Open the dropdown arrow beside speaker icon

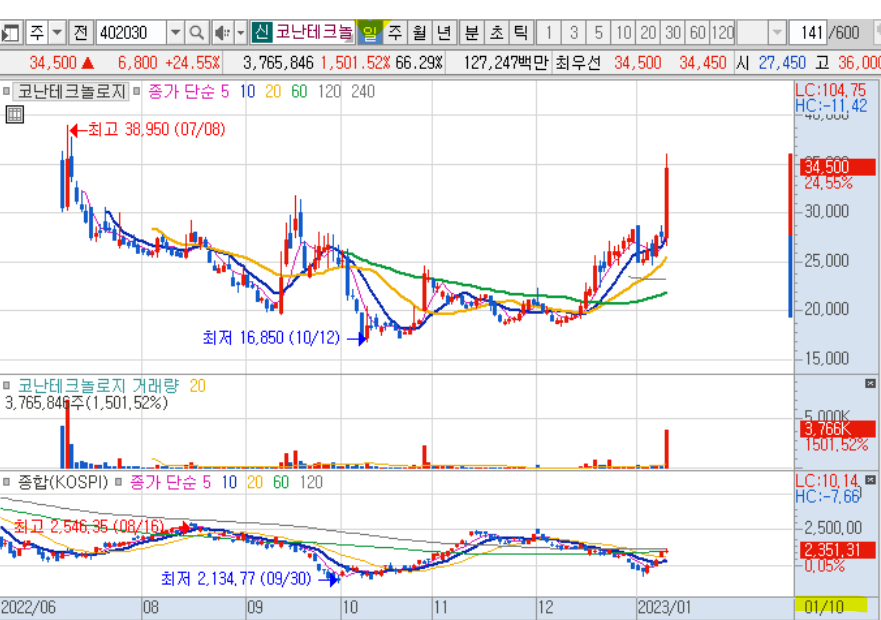point(241,33)
